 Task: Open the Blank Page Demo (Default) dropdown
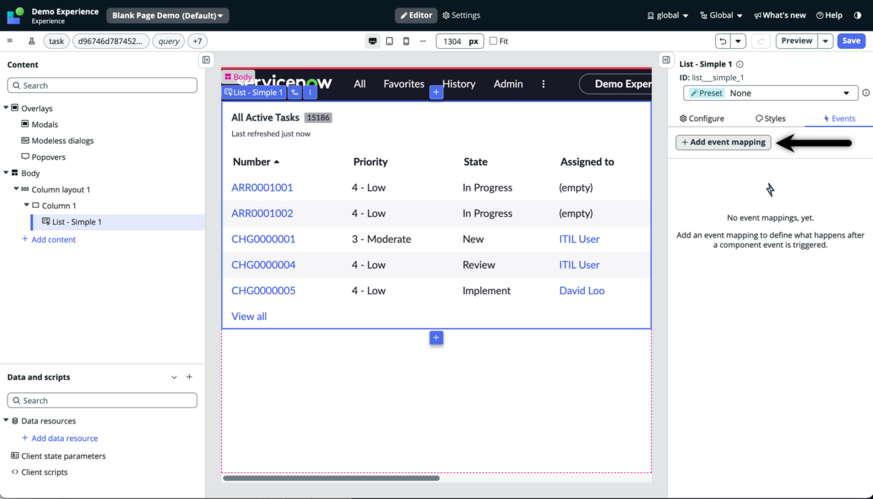point(168,16)
